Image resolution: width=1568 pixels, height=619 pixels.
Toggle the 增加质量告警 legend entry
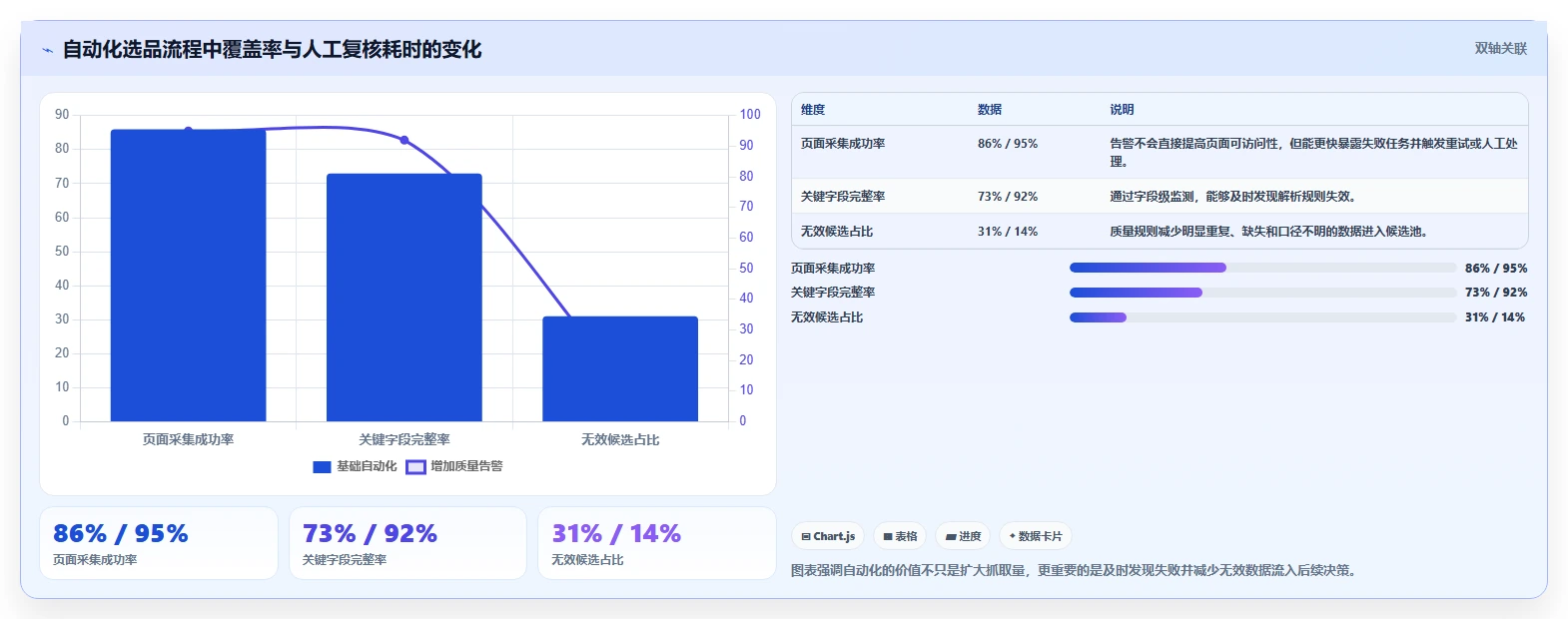454,466
